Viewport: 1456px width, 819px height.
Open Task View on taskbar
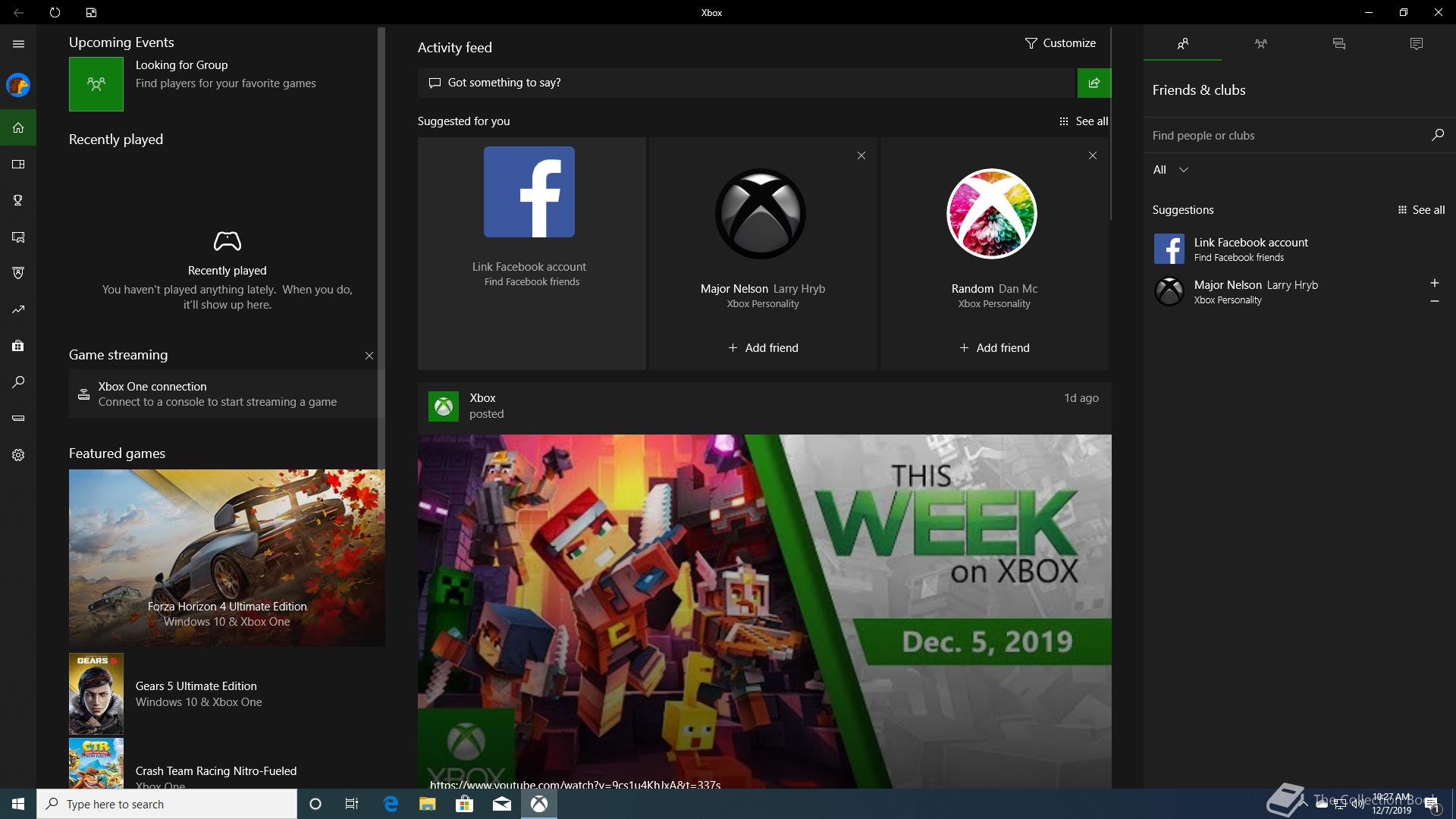(352, 804)
